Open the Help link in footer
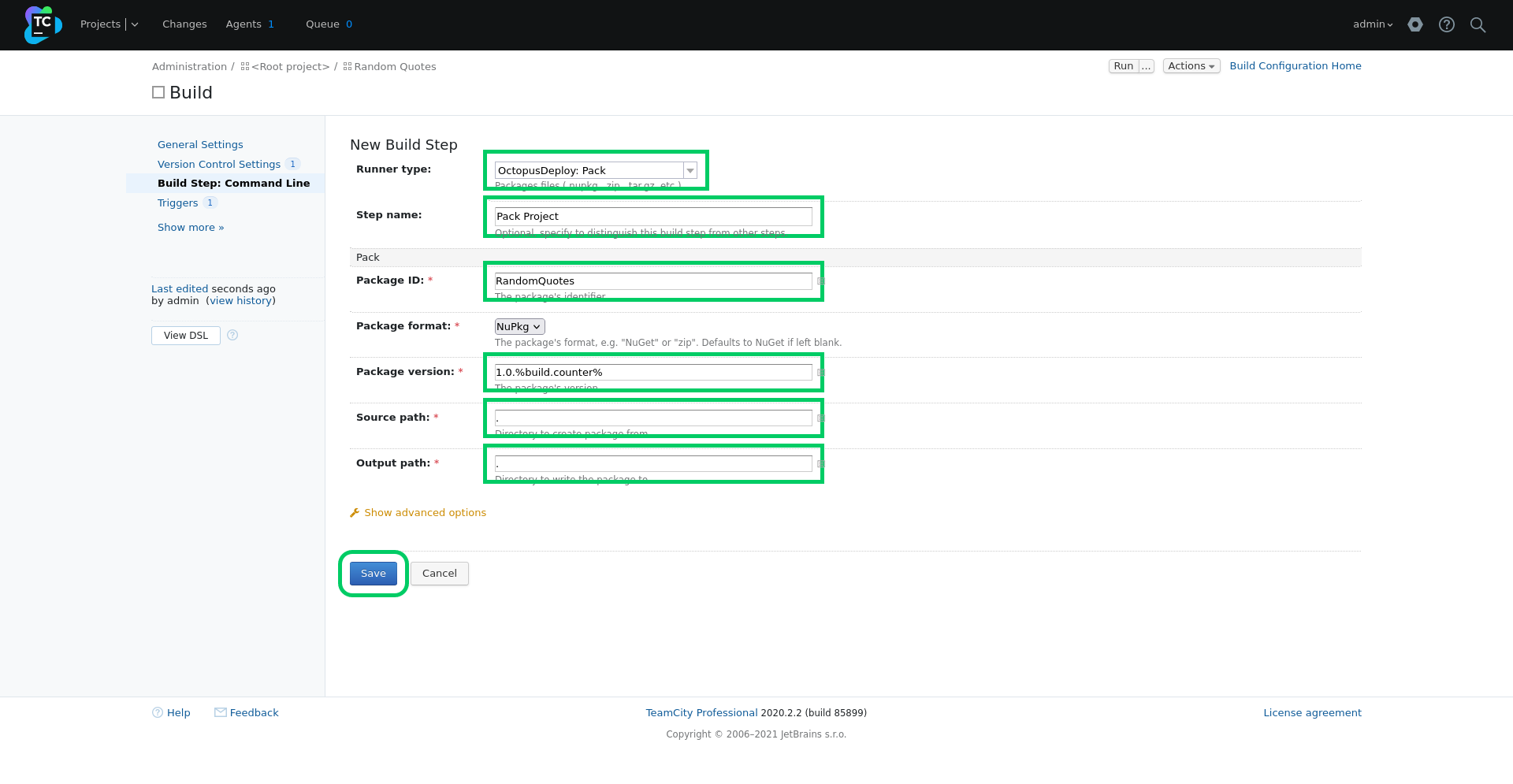 (x=179, y=712)
